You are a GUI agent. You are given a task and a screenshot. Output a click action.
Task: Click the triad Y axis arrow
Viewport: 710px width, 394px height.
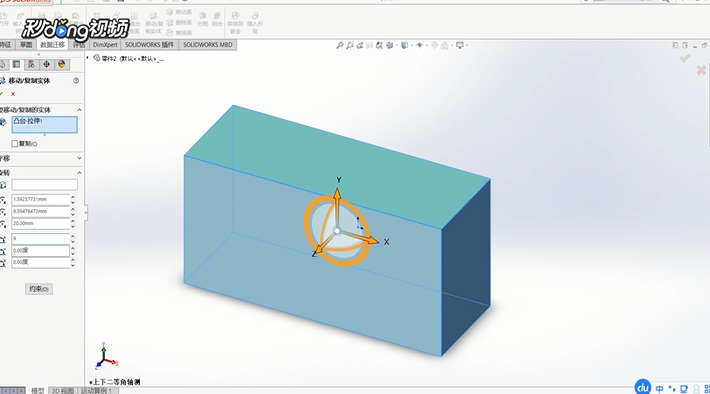pyautogui.click(x=337, y=196)
